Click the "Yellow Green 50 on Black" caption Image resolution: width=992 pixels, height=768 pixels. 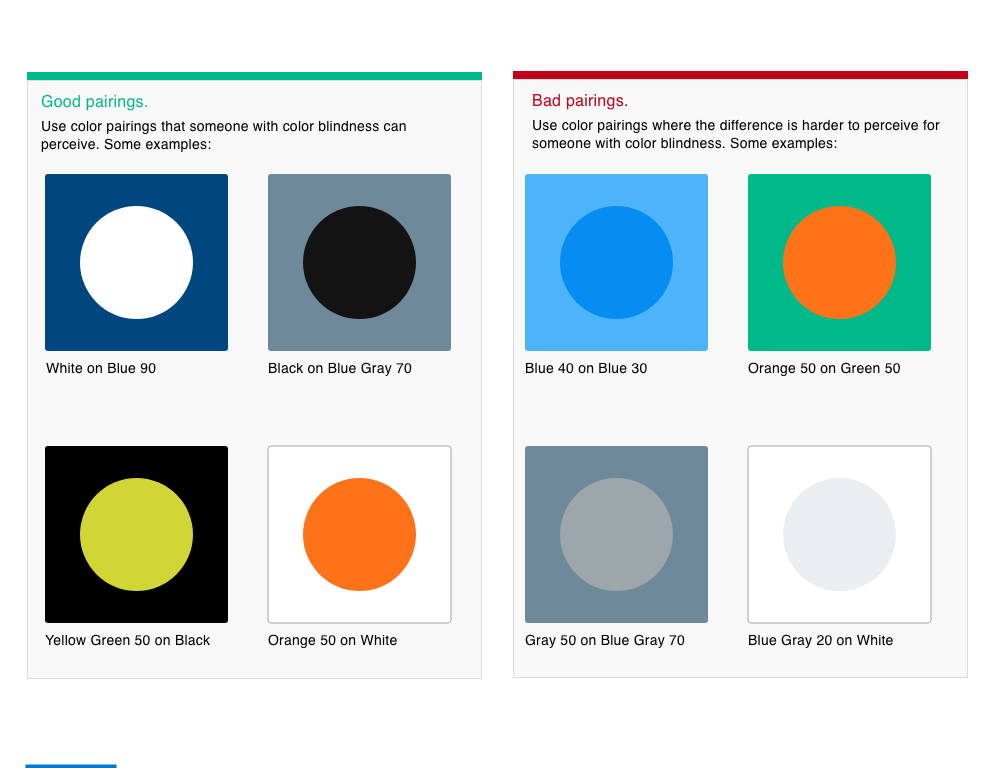click(128, 640)
